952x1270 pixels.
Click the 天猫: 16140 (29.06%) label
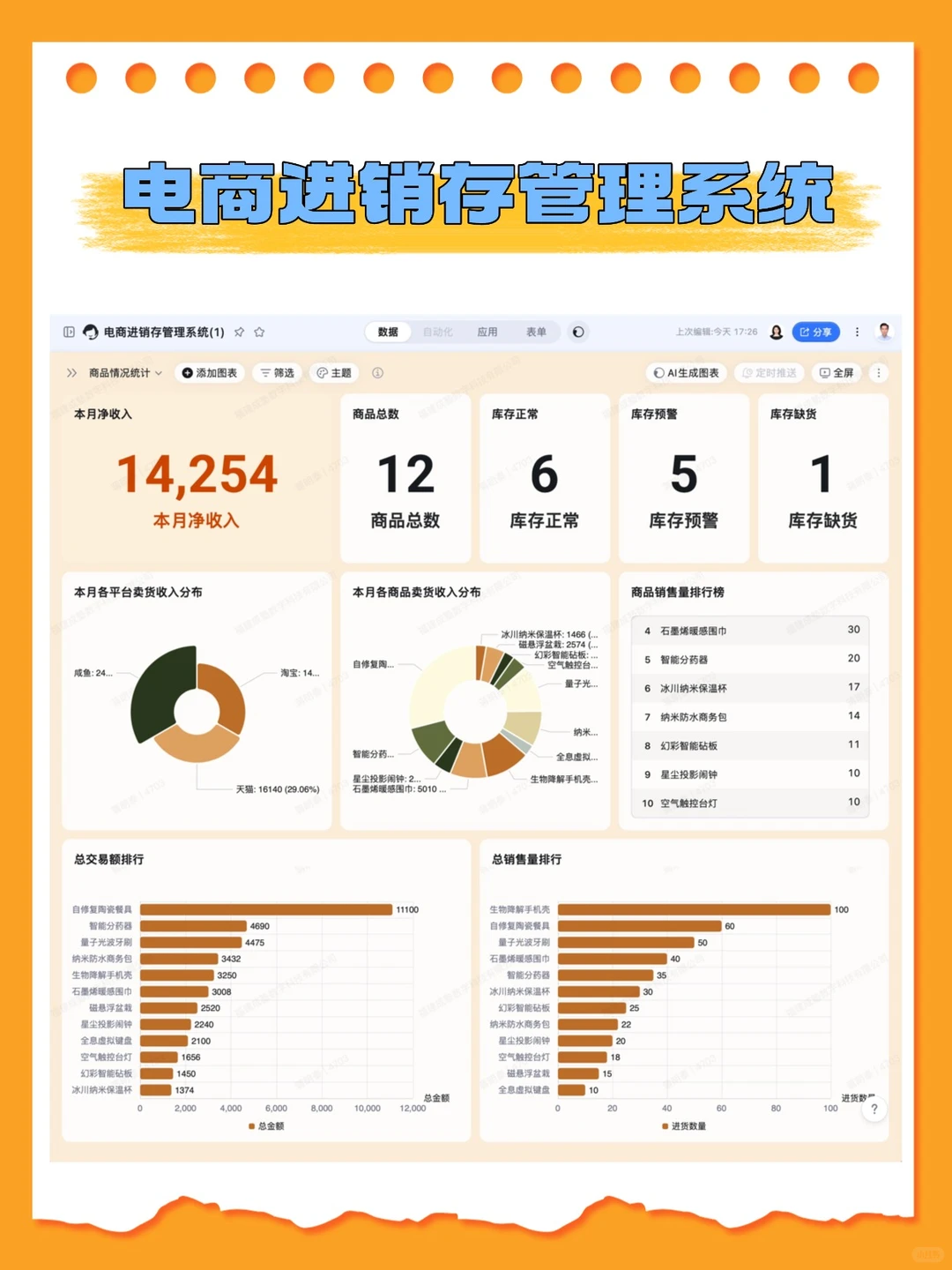tap(278, 789)
